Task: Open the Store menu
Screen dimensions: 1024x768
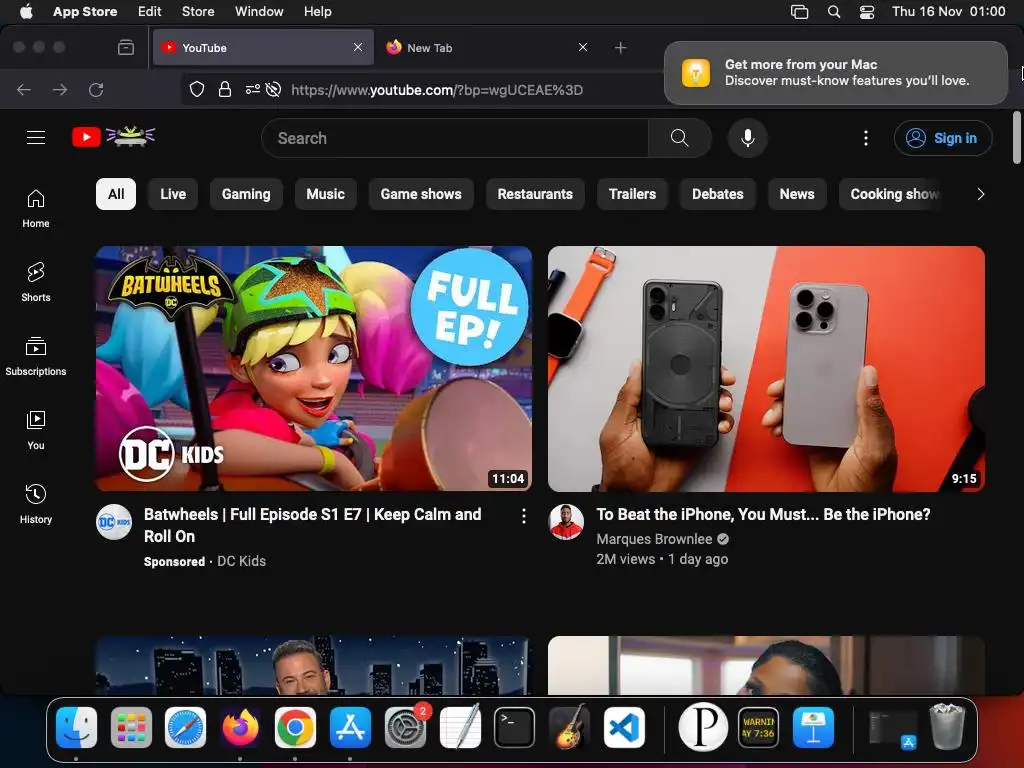Action: [198, 11]
